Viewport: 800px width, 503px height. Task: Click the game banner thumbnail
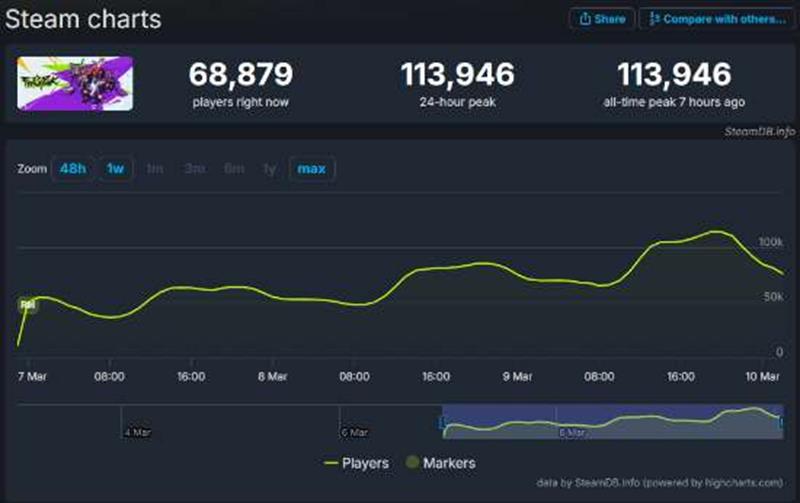(75, 83)
